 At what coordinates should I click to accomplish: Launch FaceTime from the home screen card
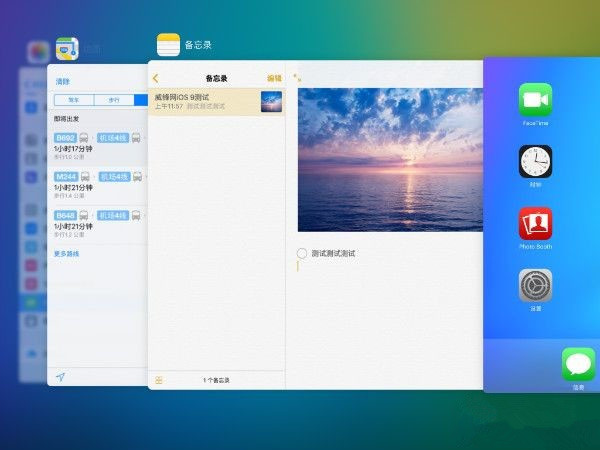pyautogui.click(x=535, y=99)
